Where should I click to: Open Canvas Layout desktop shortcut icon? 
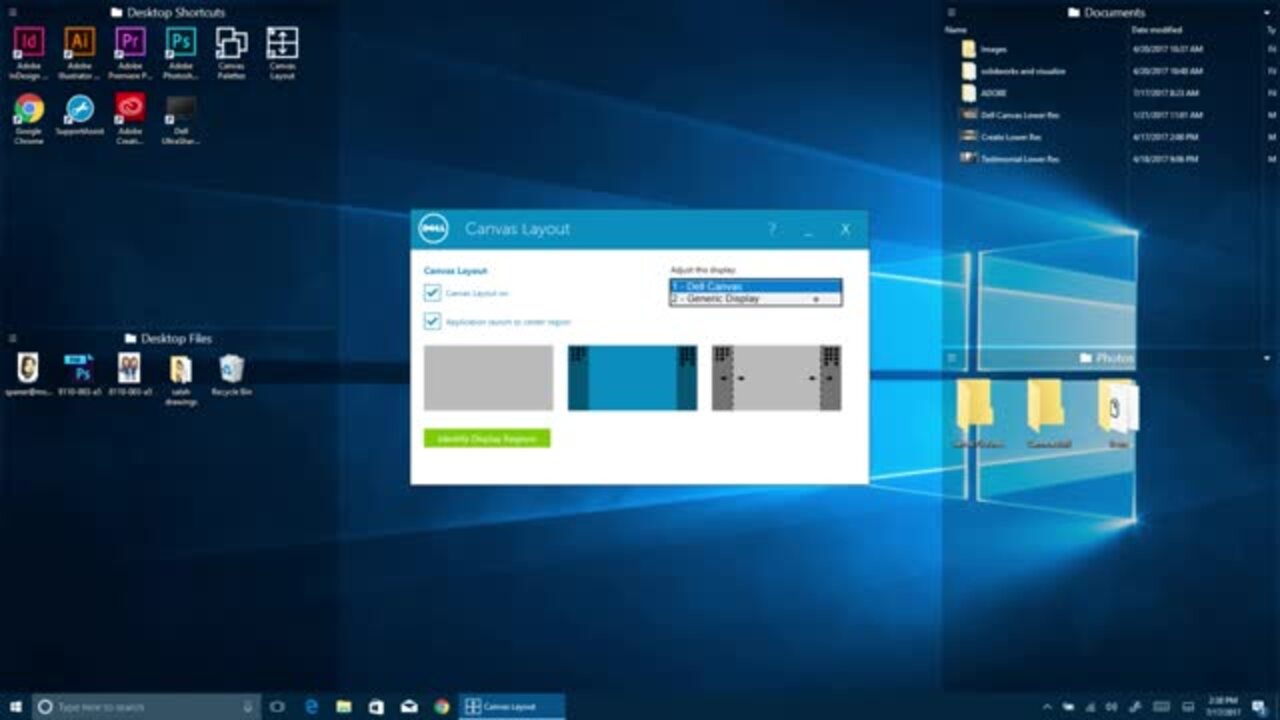point(282,52)
